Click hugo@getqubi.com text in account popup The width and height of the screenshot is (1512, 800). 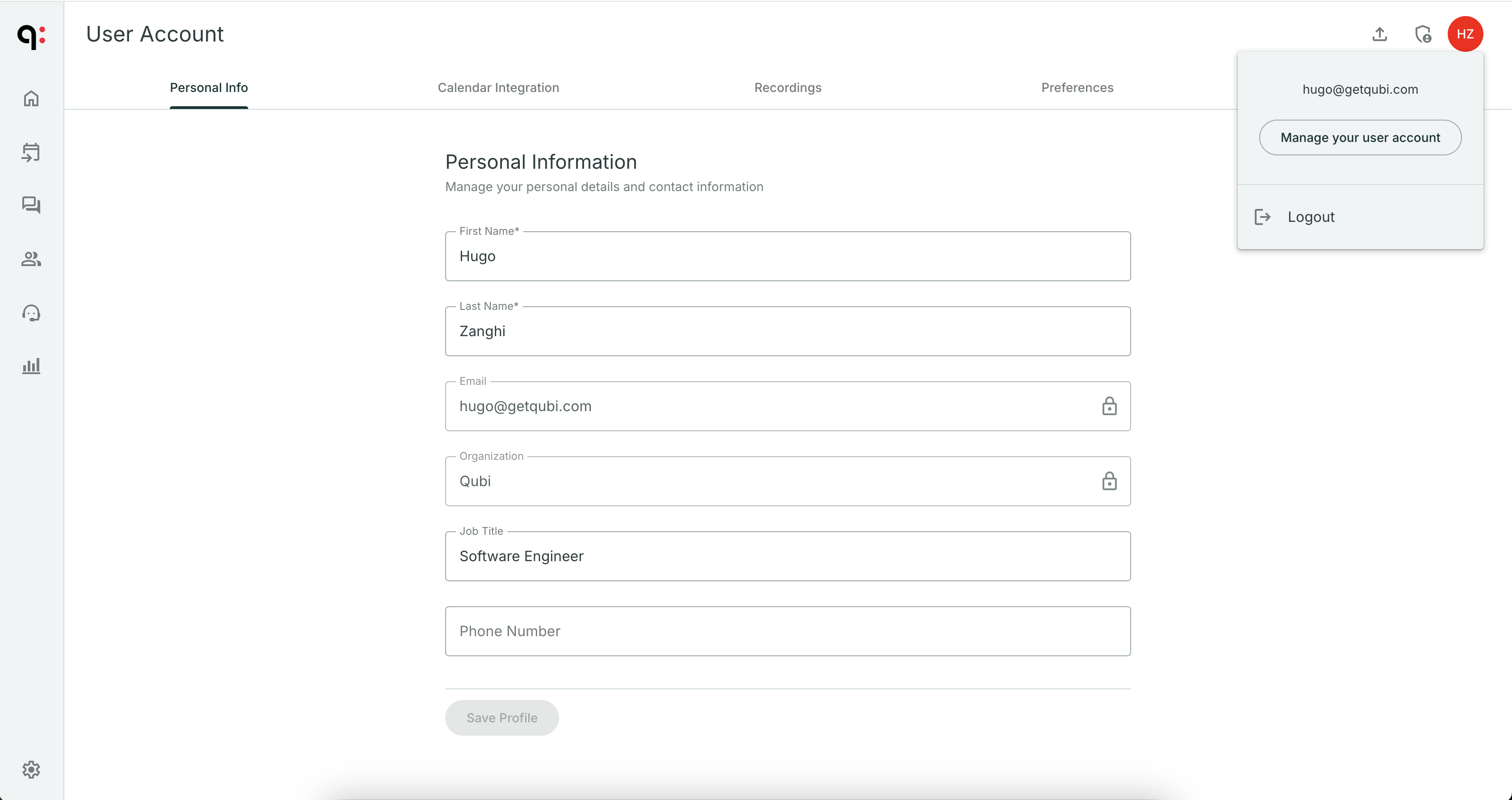pos(1360,90)
